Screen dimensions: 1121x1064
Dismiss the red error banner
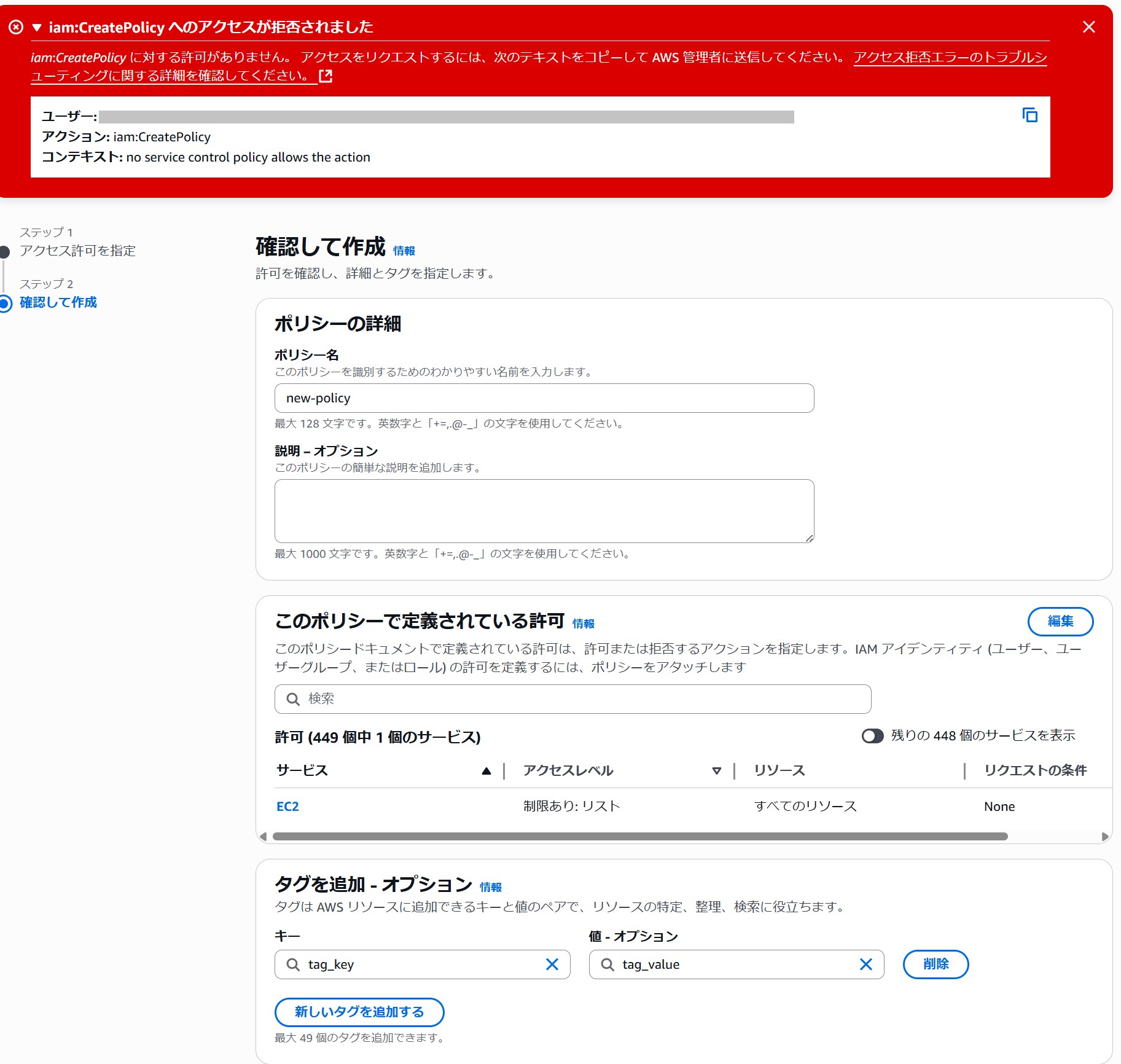click(1088, 27)
